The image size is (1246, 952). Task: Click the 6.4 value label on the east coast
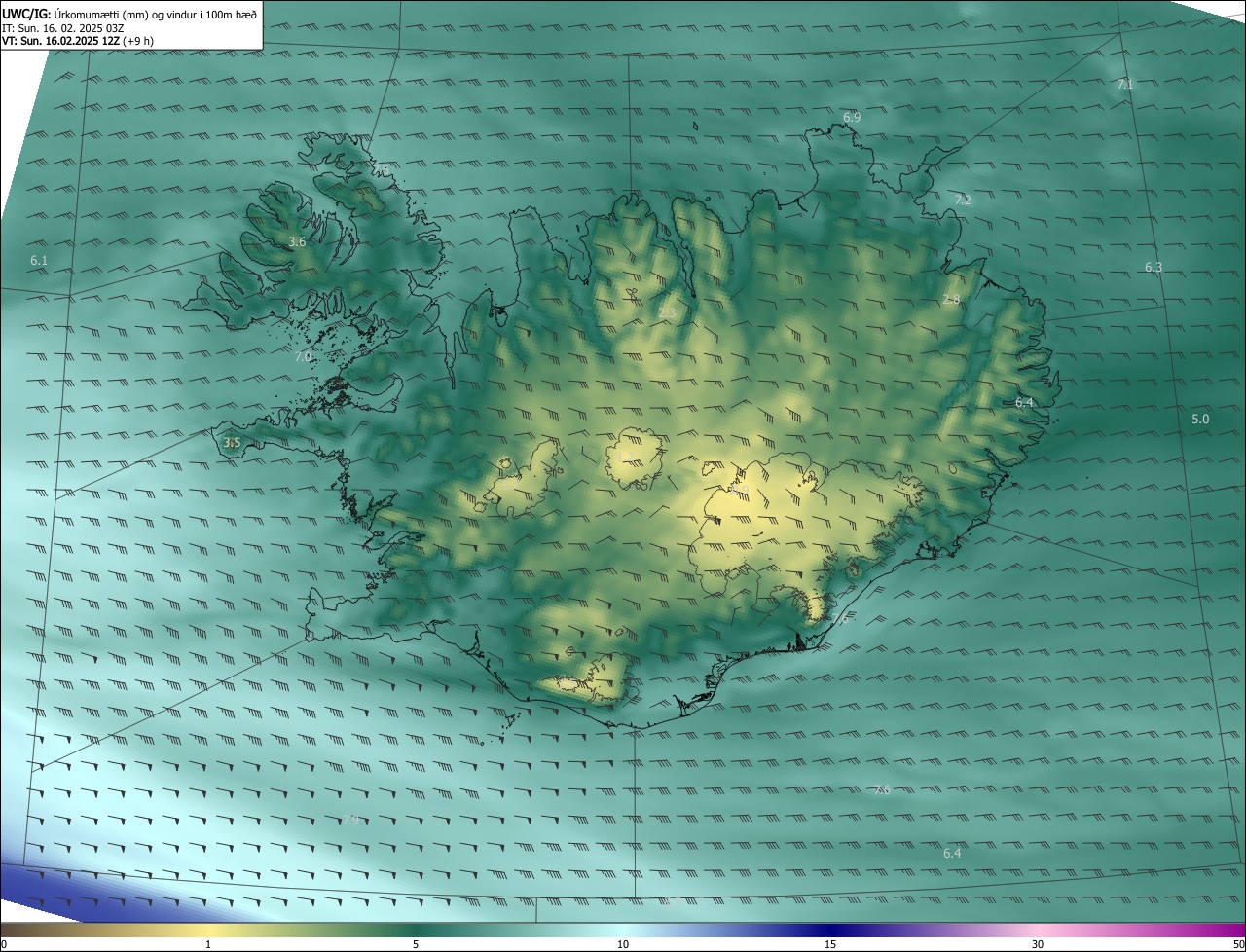tap(1024, 402)
